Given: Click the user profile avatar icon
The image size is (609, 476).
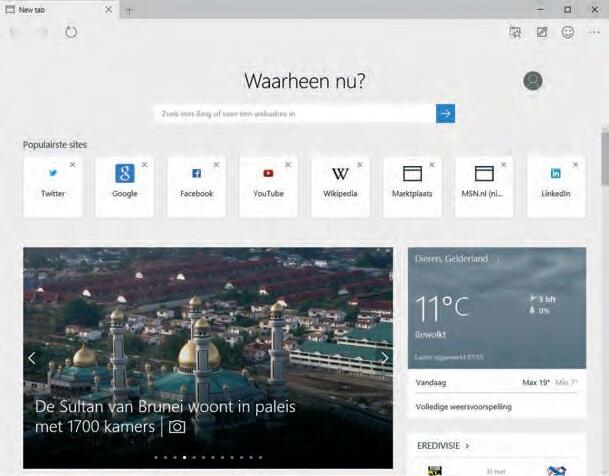Looking at the screenshot, I should click(x=532, y=81).
